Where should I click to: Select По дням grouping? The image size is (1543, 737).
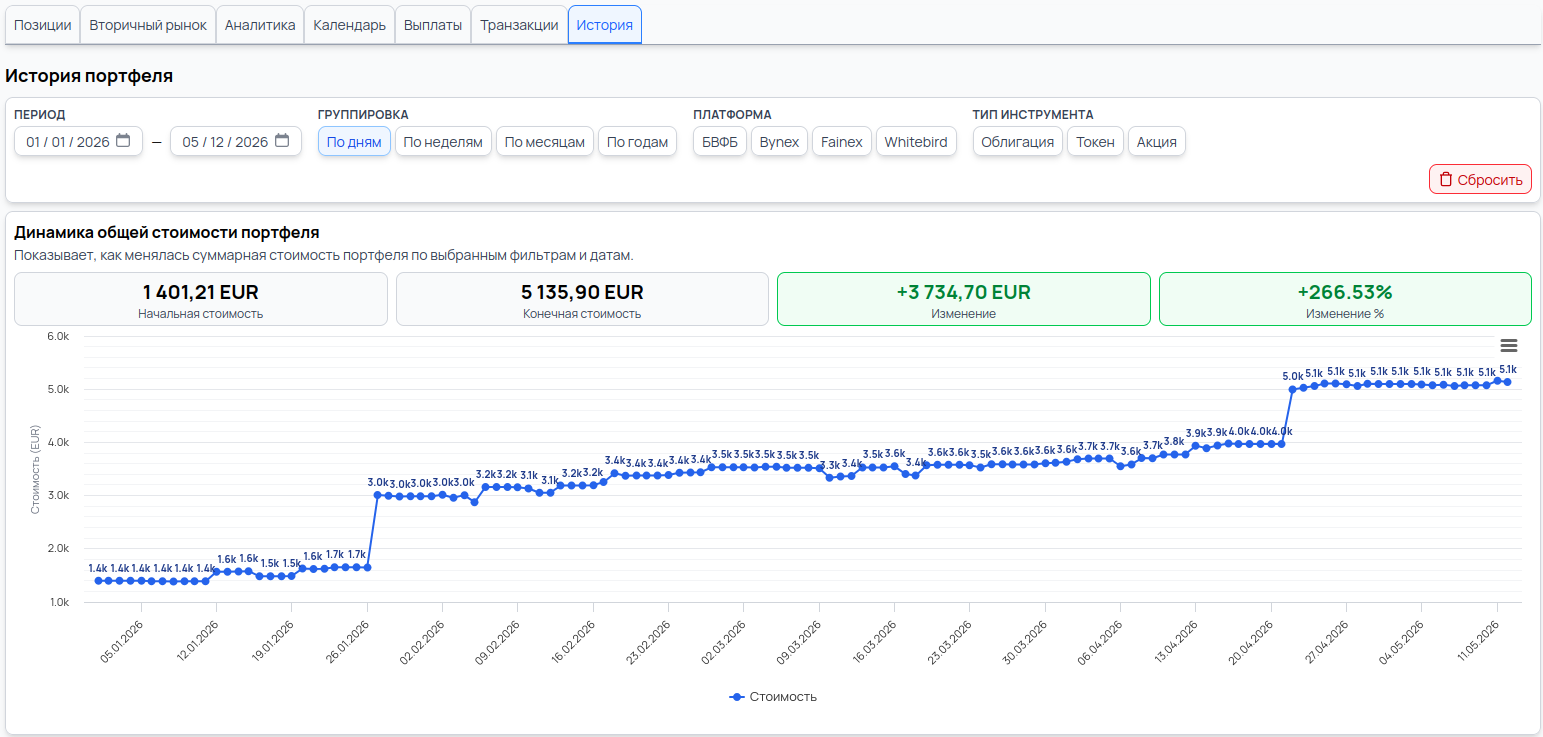click(x=354, y=141)
